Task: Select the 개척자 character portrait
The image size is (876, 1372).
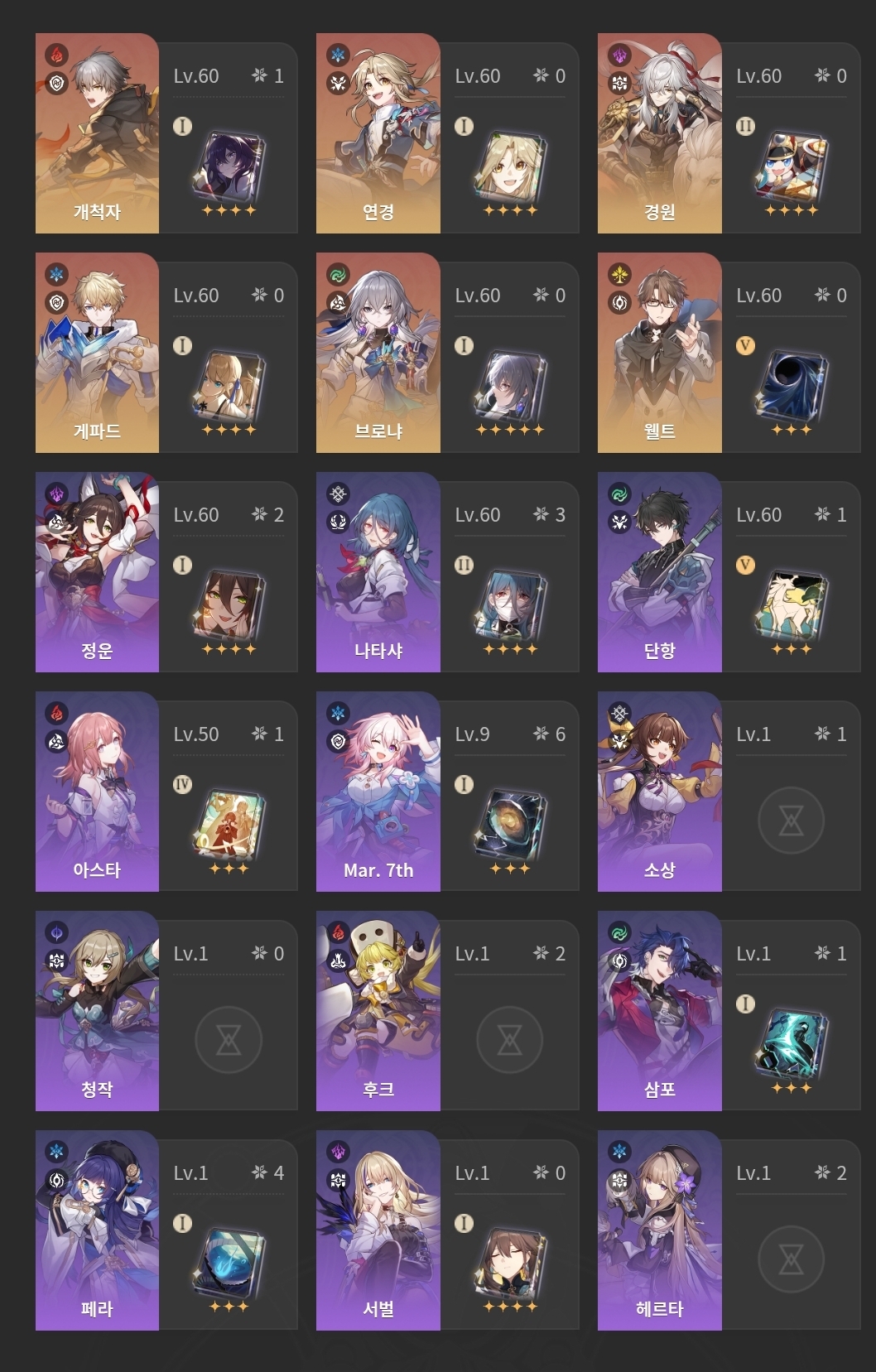Action: pyautogui.click(x=97, y=133)
